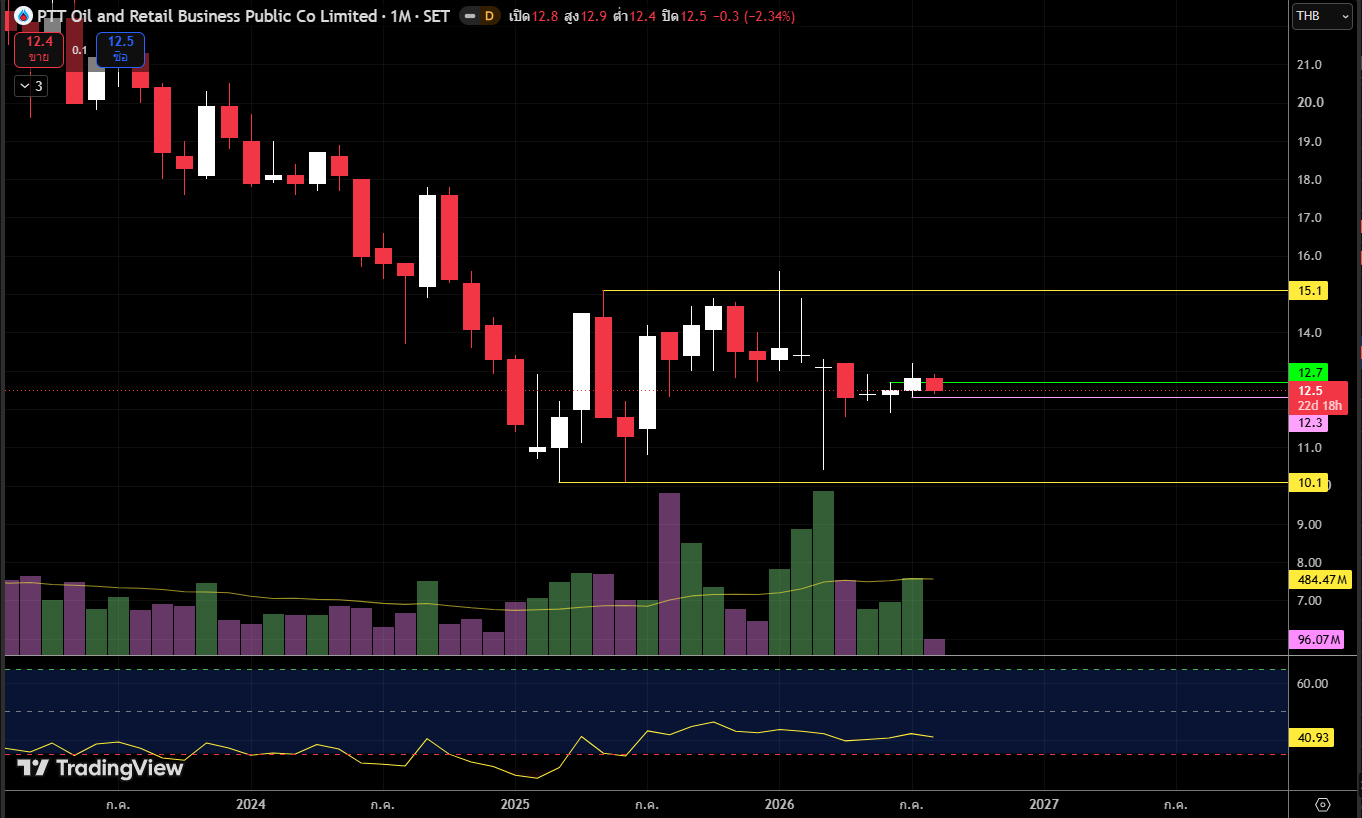Screen dimensions: 1362x818
Task: Click the 1M interval label in the title
Action: [x=402, y=16]
